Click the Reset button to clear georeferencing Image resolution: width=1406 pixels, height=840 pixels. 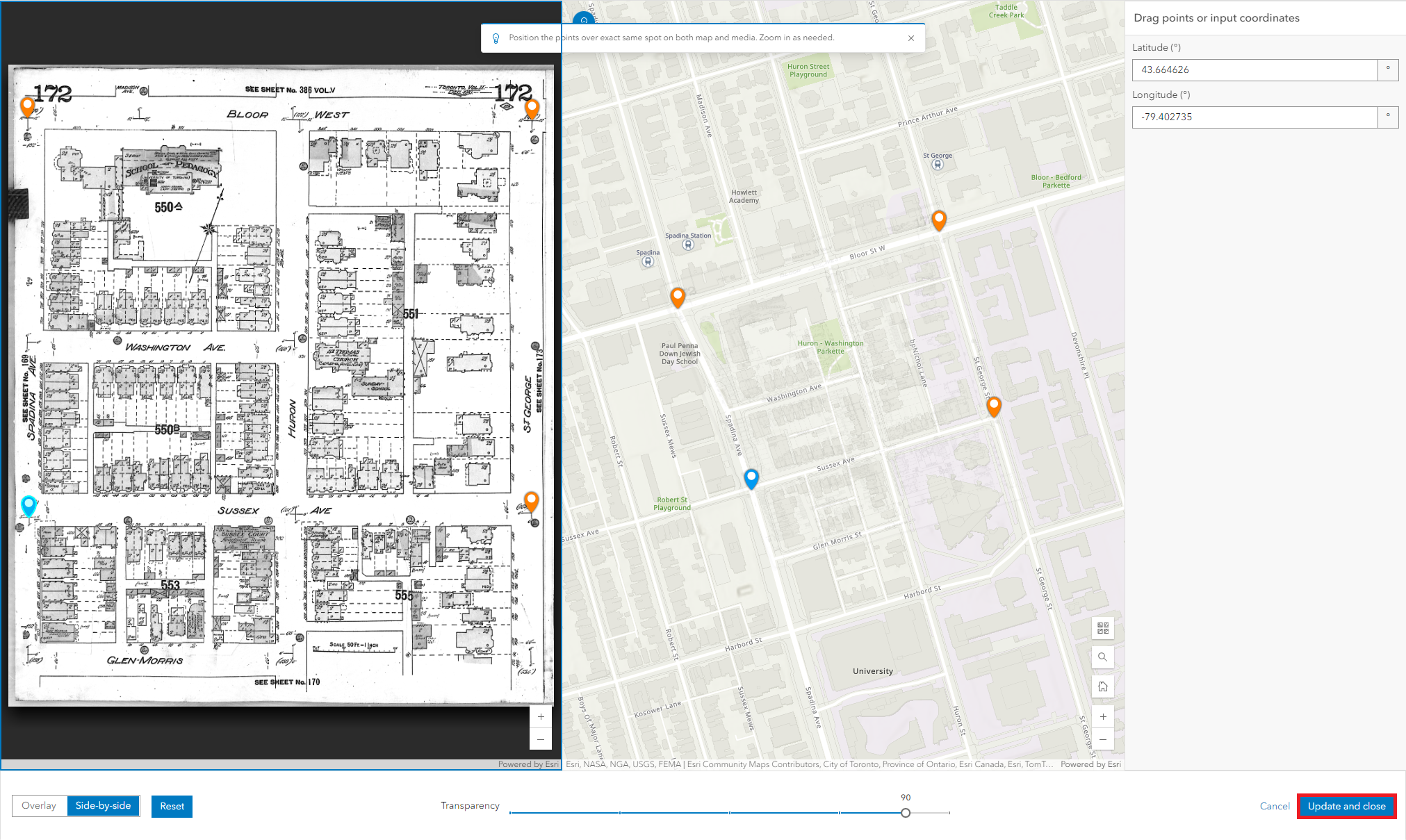pos(170,806)
